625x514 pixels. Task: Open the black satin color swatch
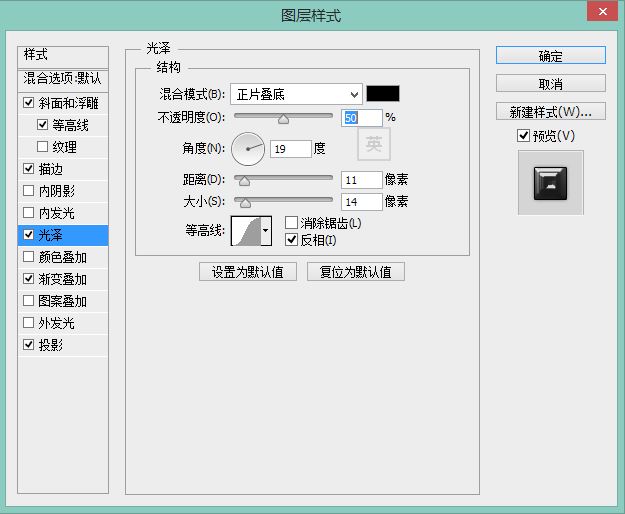383,94
